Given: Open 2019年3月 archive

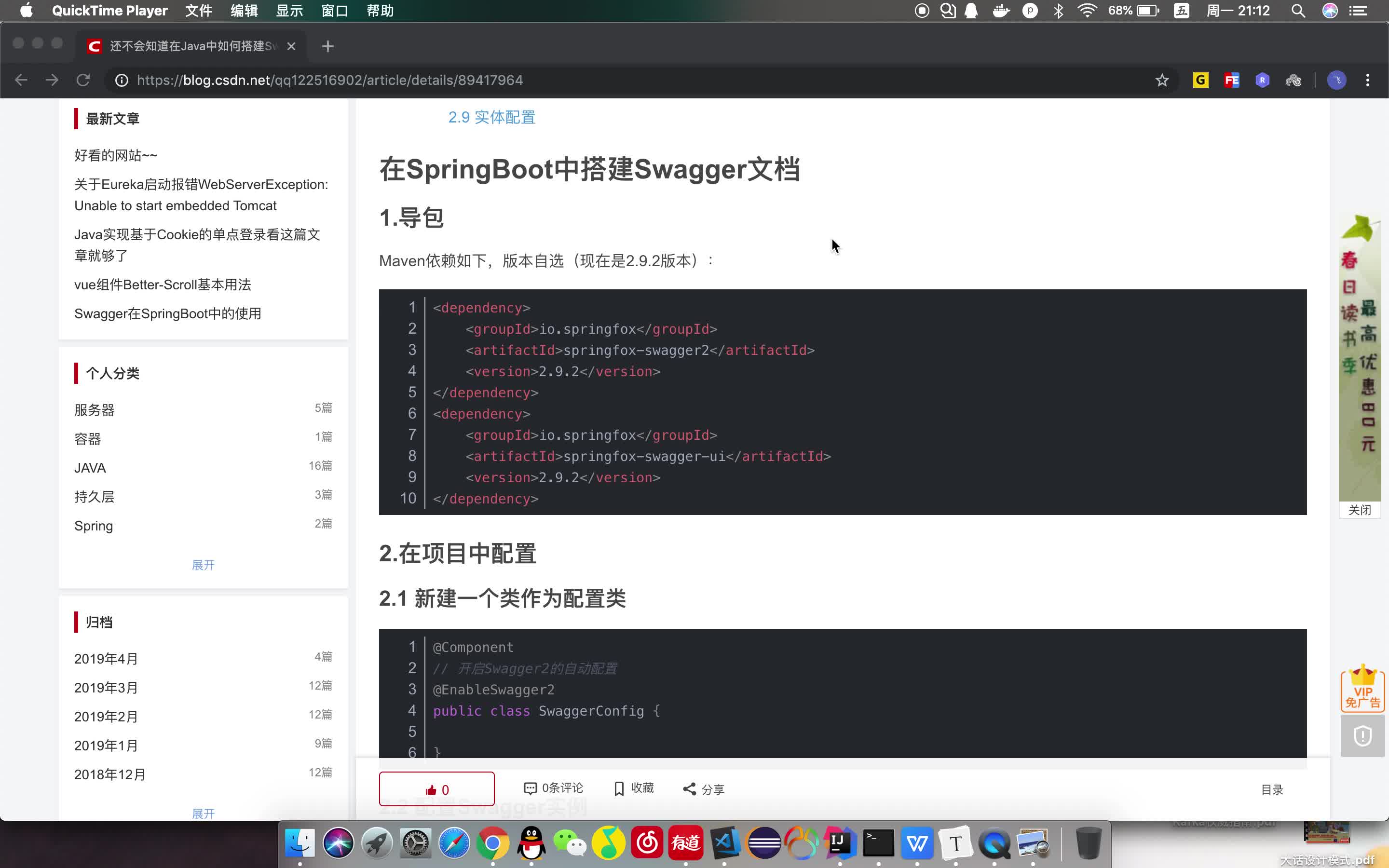Looking at the screenshot, I should [106, 687].
